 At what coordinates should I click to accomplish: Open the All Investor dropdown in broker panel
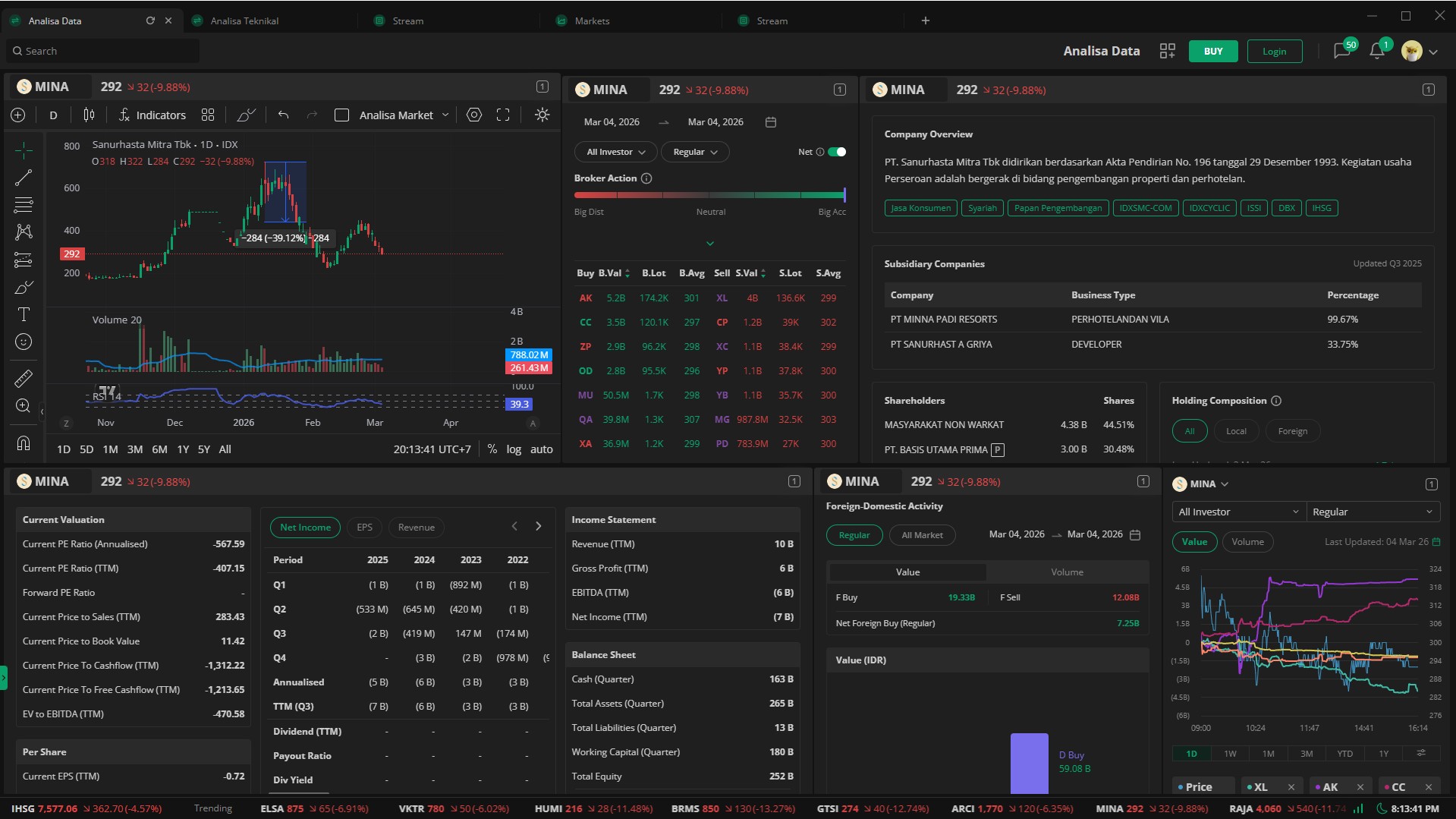coord(615,152)
